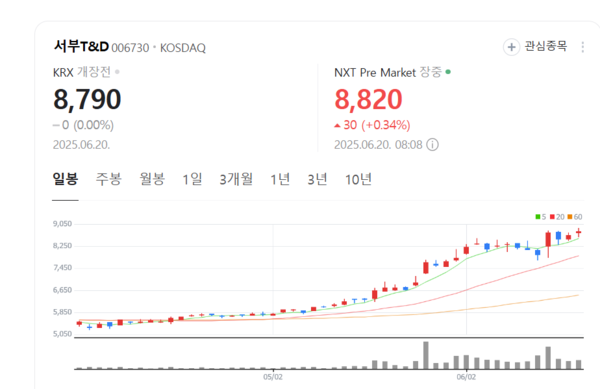Click the KOSDAQ market label
The image size is (600, 389).
point(183,48)
